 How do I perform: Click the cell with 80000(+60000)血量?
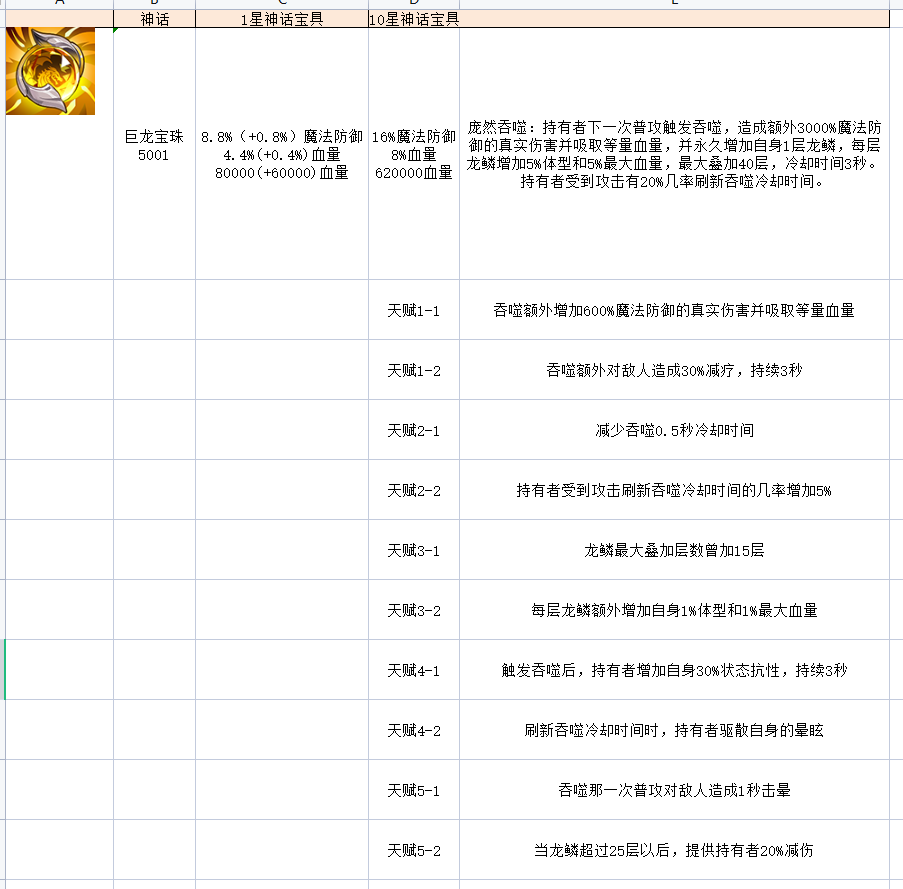click(x=282, y=154)
